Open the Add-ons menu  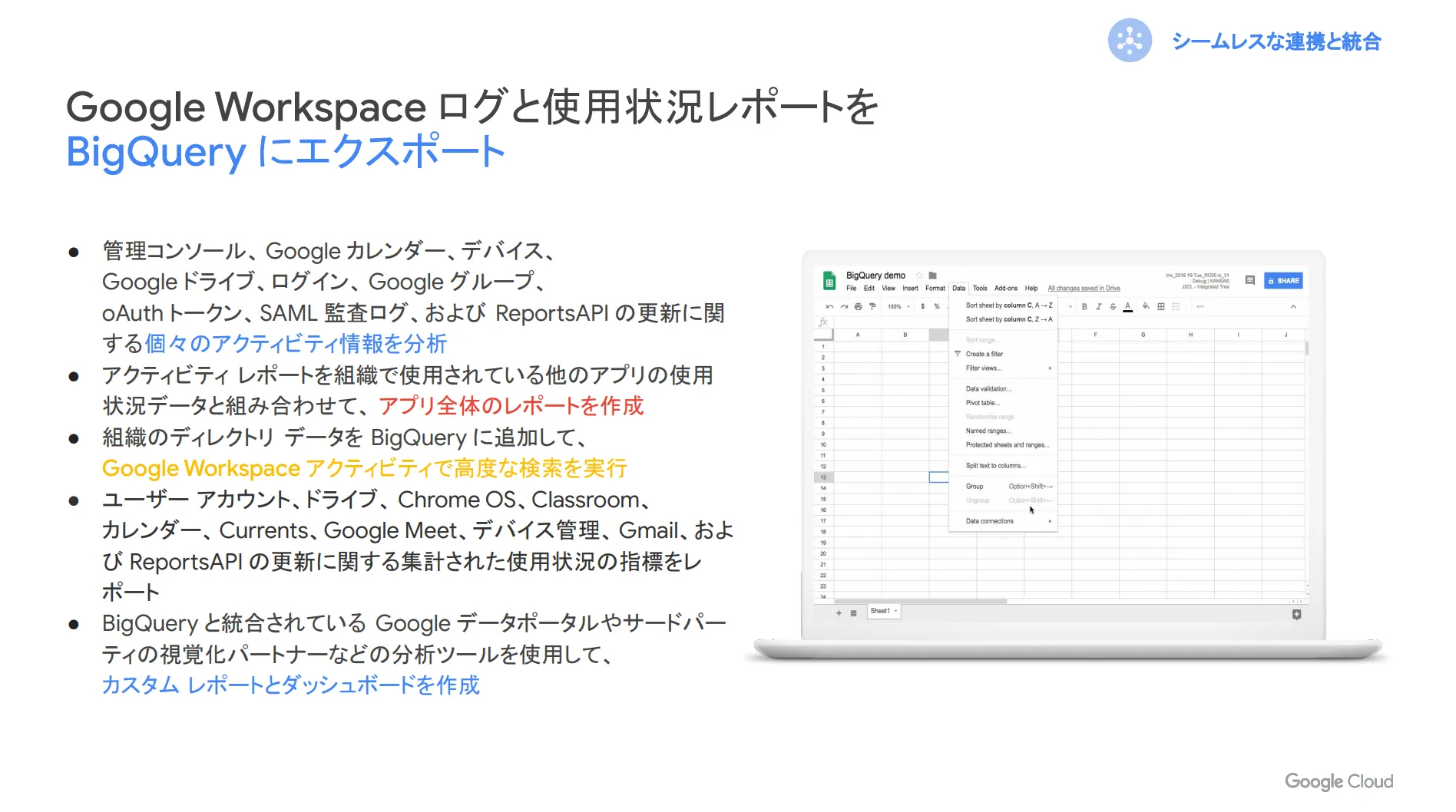click(x=1006, y=289)
